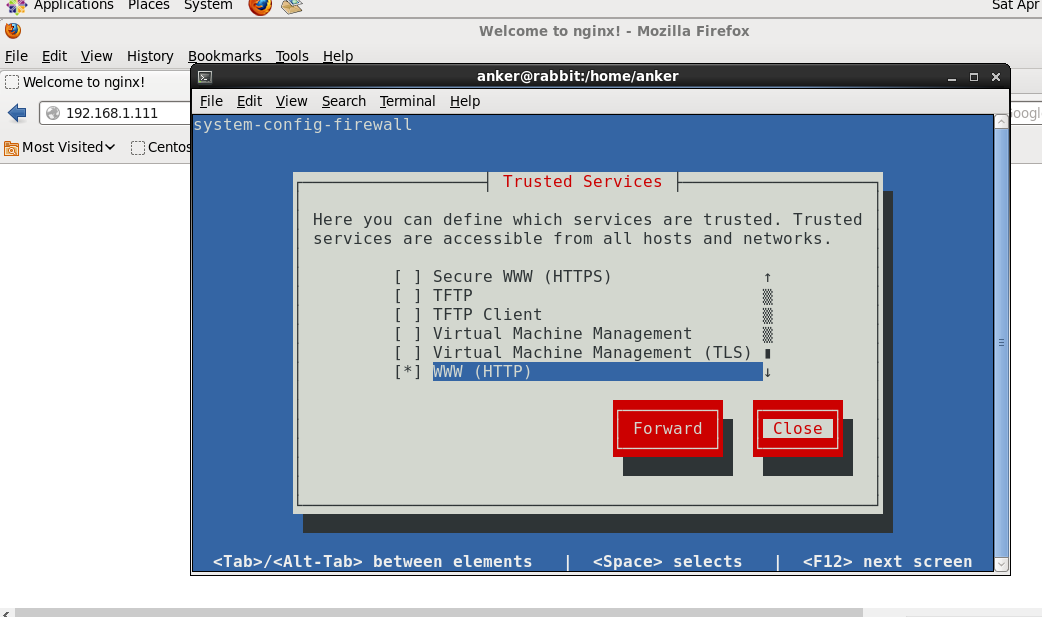
Task: Open Firefox Tools menu
Action: (292, 56)
